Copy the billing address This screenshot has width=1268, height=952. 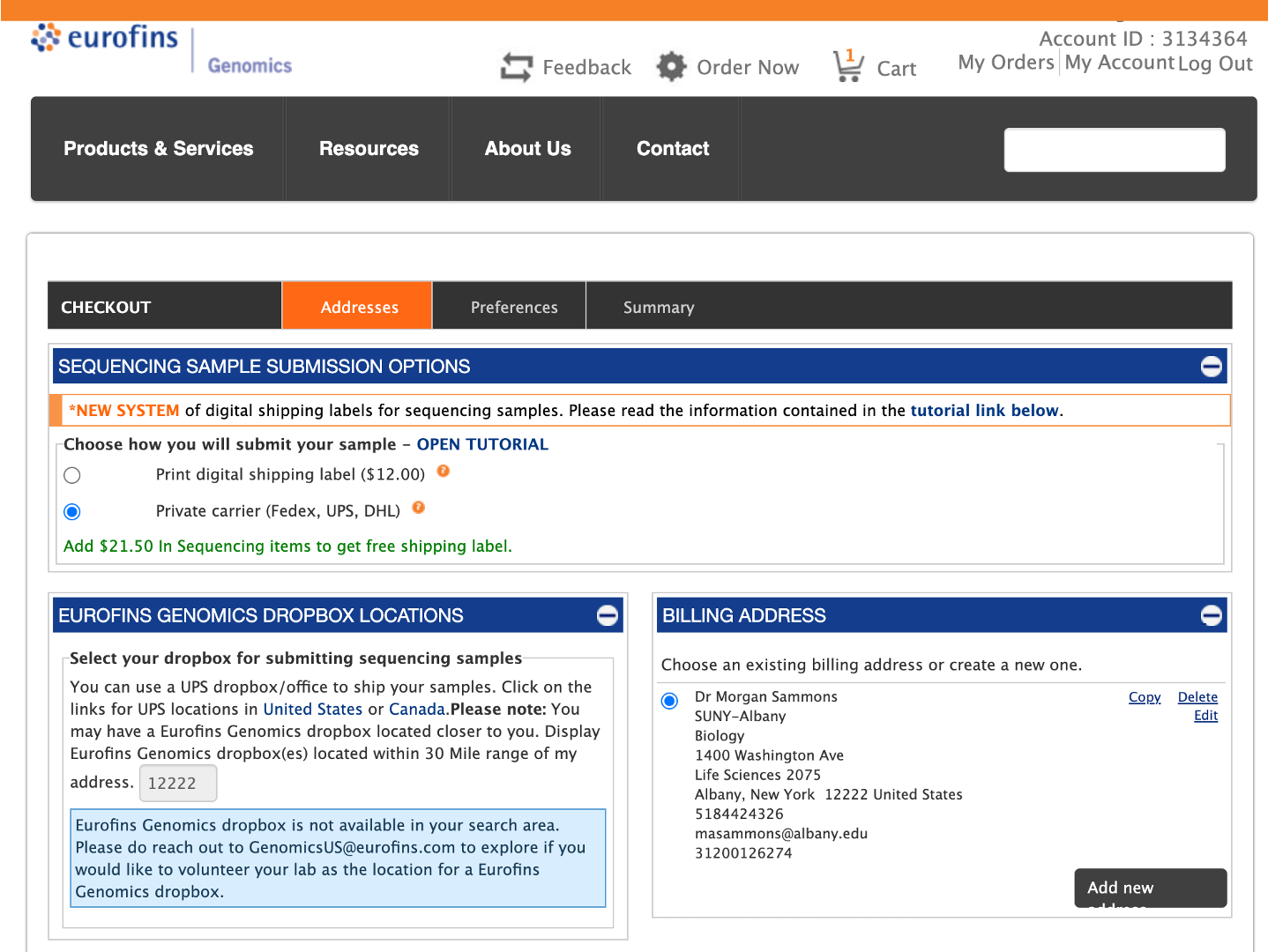1145,697
